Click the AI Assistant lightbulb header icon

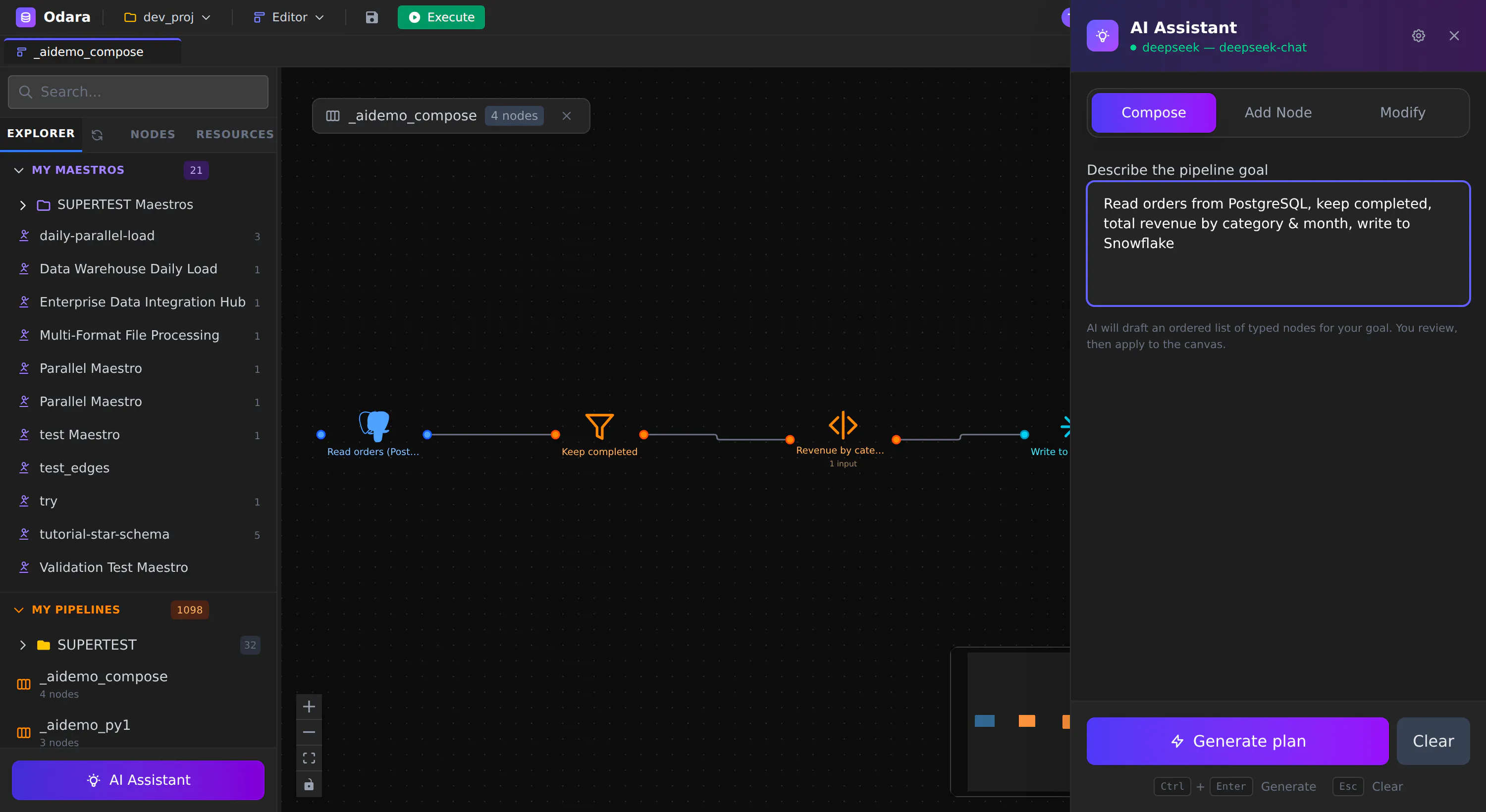click(x=1103, y=36)
